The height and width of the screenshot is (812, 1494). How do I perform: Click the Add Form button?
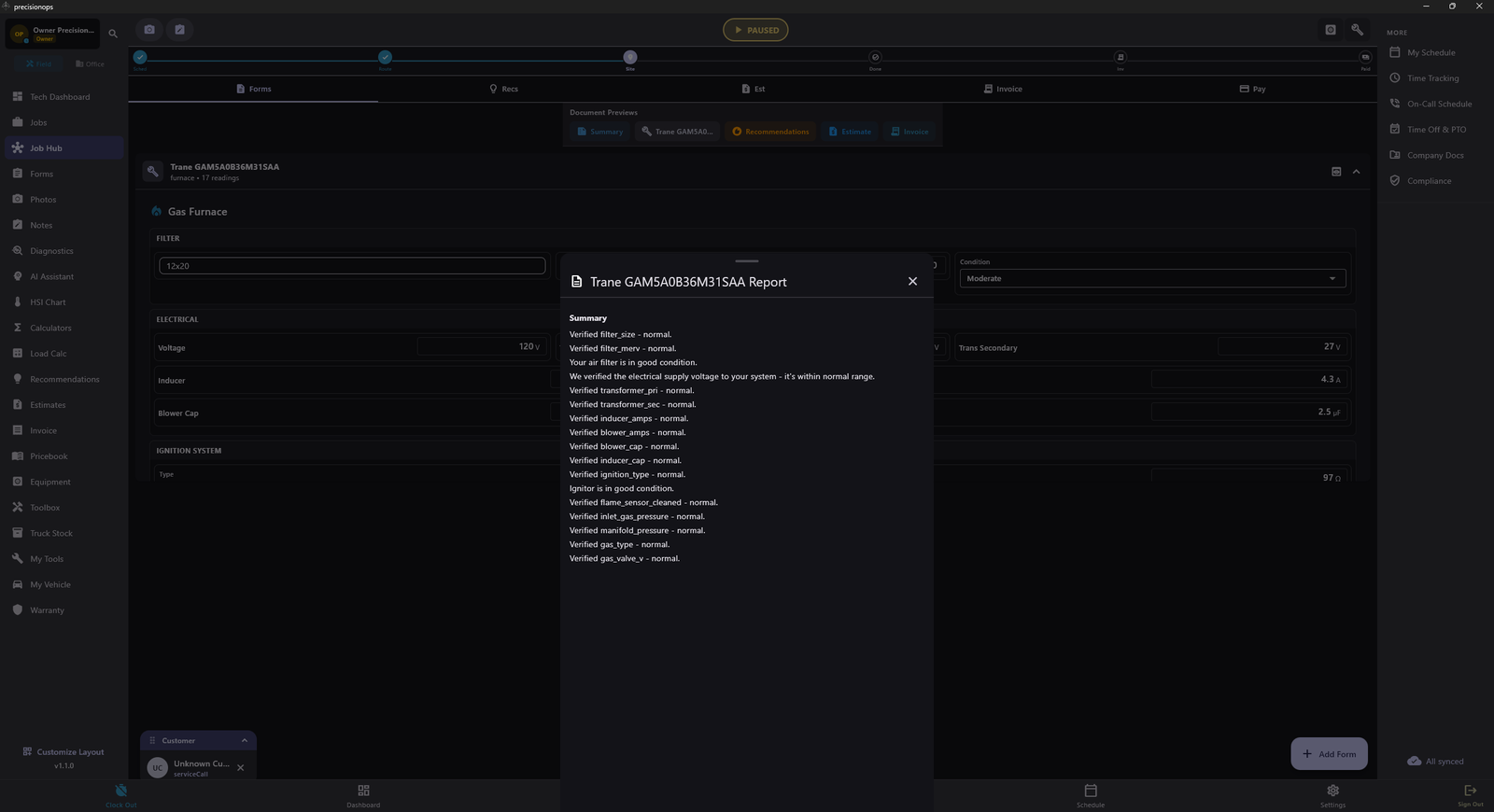(1330, 754)
